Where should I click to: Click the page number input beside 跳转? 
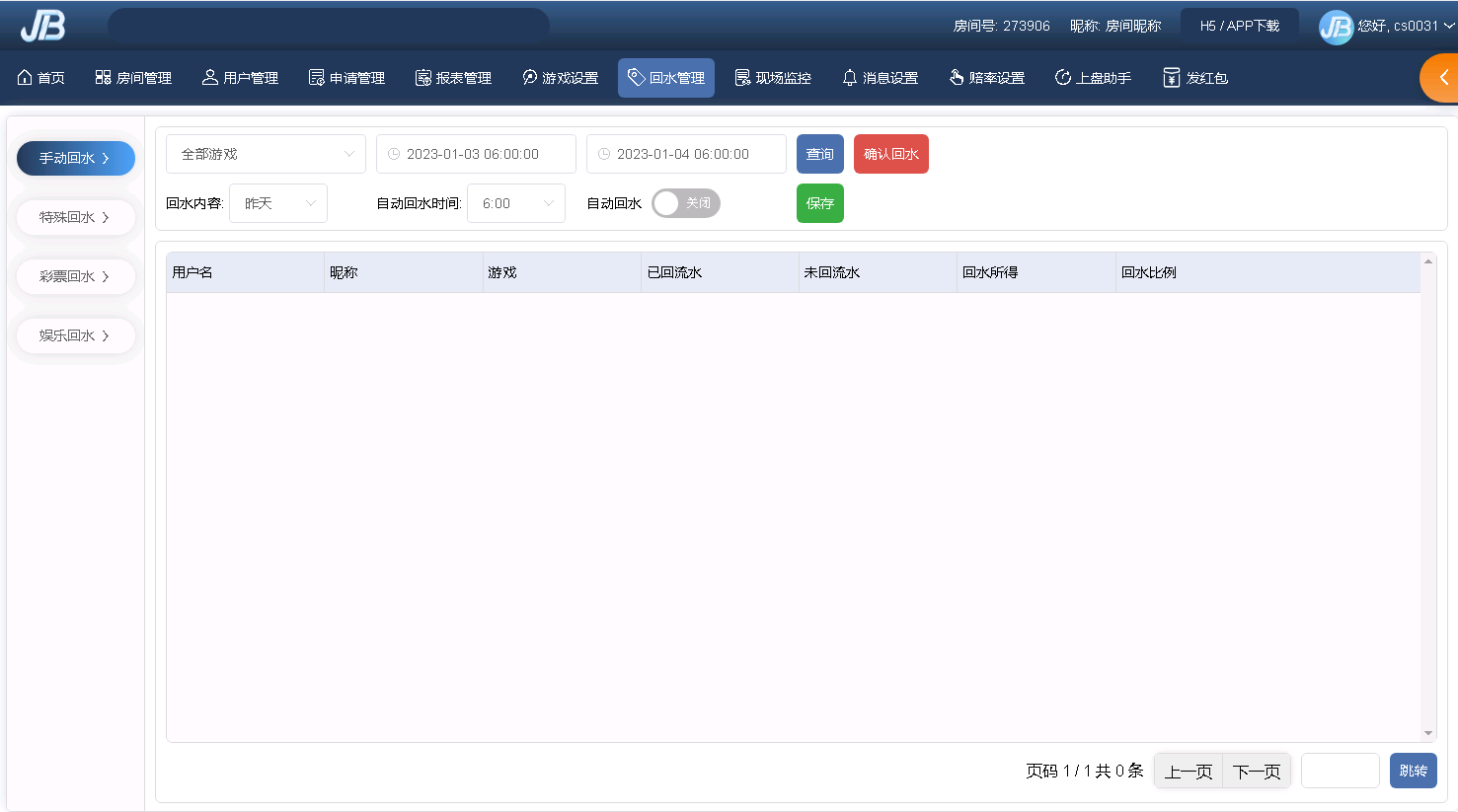coord(1340,771)
